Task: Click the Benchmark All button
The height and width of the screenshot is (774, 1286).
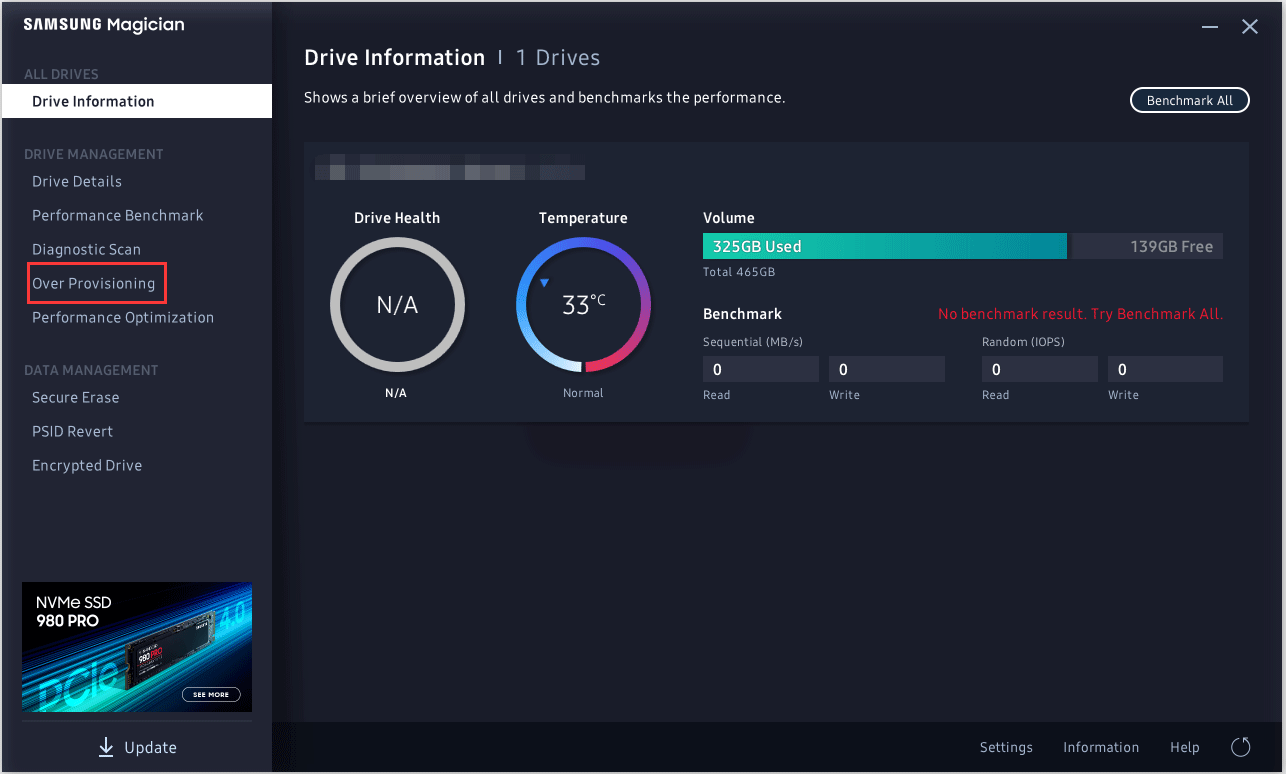Action: (1190, 100)
